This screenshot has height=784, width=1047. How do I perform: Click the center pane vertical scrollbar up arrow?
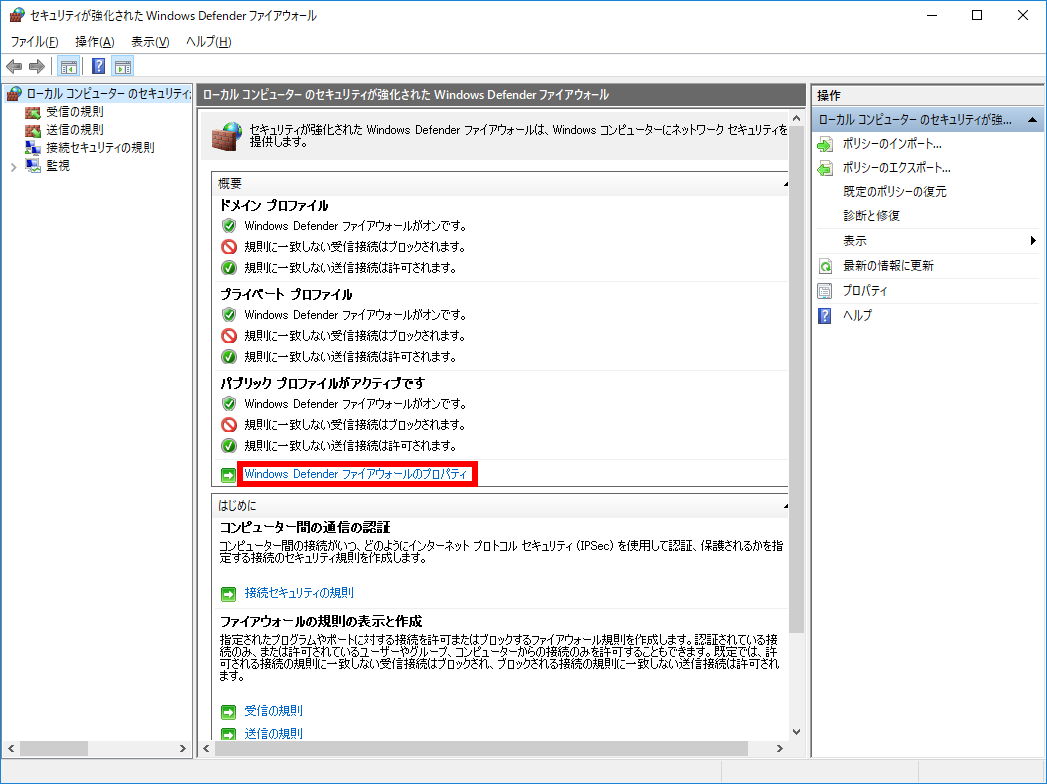796,118
